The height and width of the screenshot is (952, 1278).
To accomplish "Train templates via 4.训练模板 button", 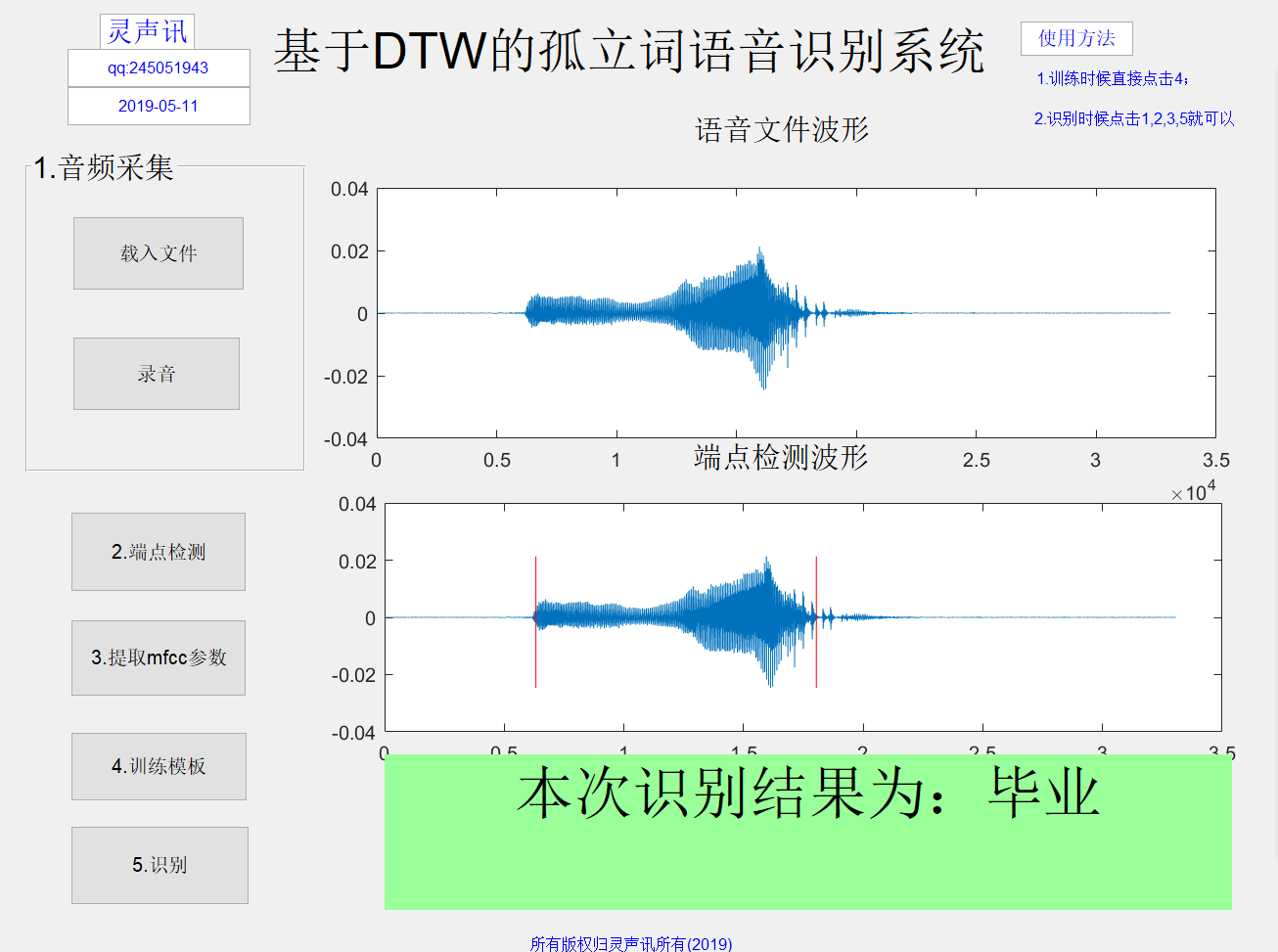I will pyautogui.click(x=158, y=766).
